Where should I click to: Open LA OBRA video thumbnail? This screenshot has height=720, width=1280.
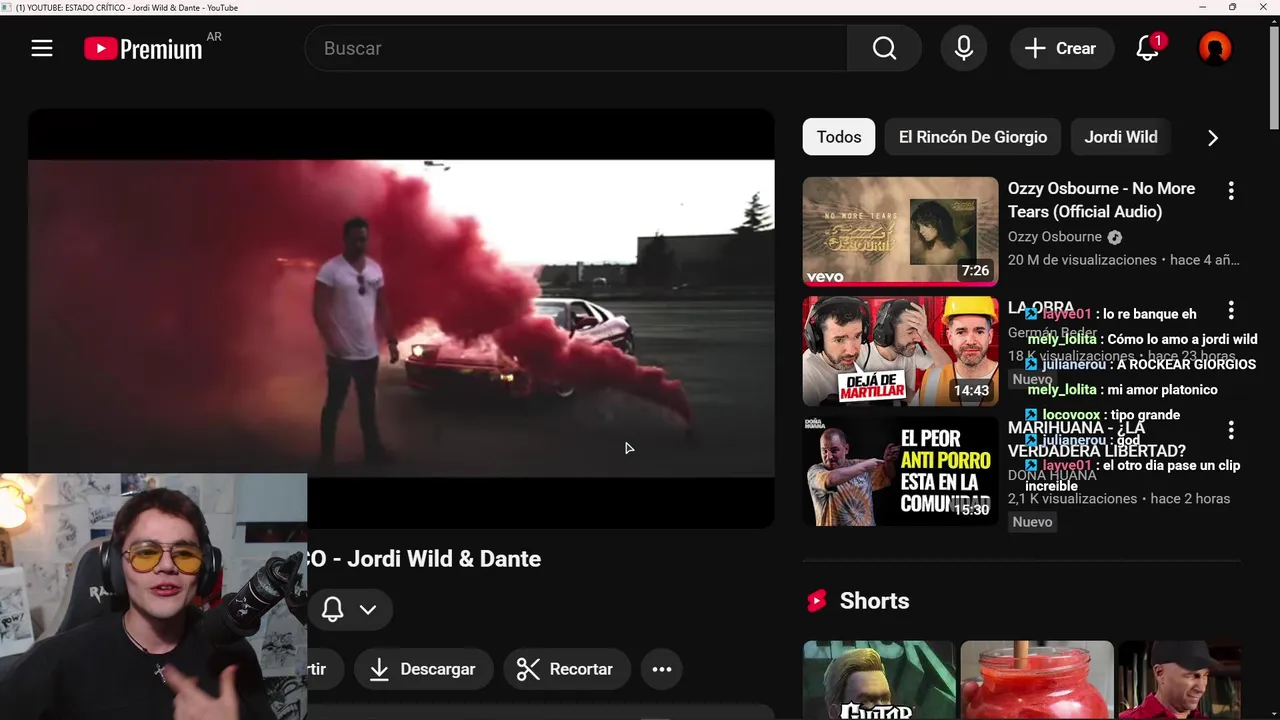(900, 351)
